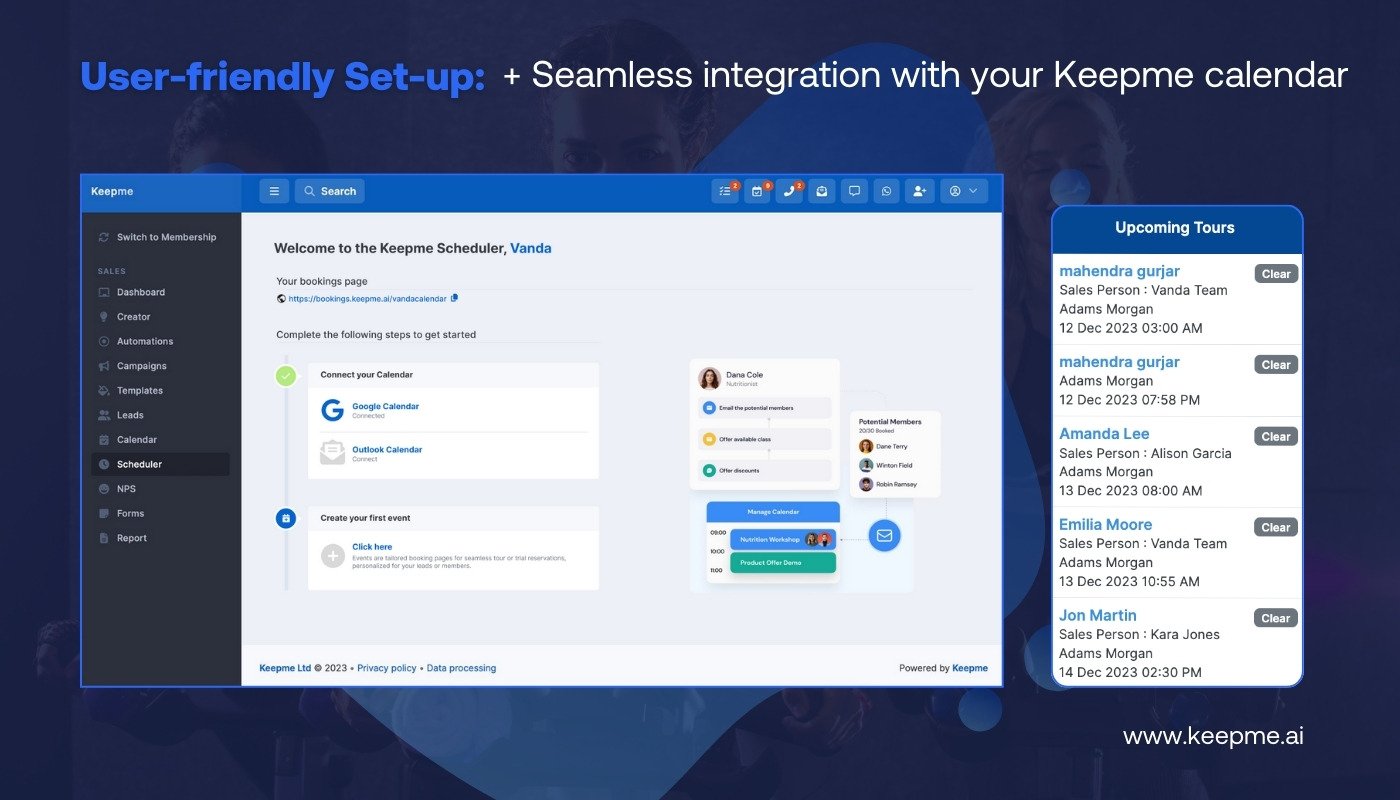Open the tasks checklist icon in top bar
This screenshot has width=1400, height=800.
click(725, 191)
